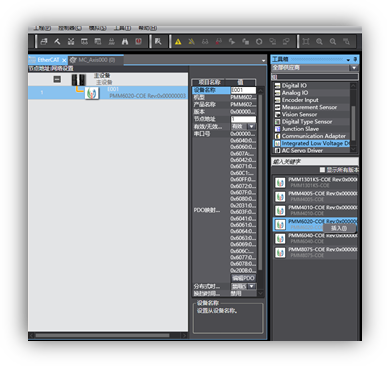This screenshot has width=387, height=366.
Task: Click the Edit PDO button
Action: (243, 278)
